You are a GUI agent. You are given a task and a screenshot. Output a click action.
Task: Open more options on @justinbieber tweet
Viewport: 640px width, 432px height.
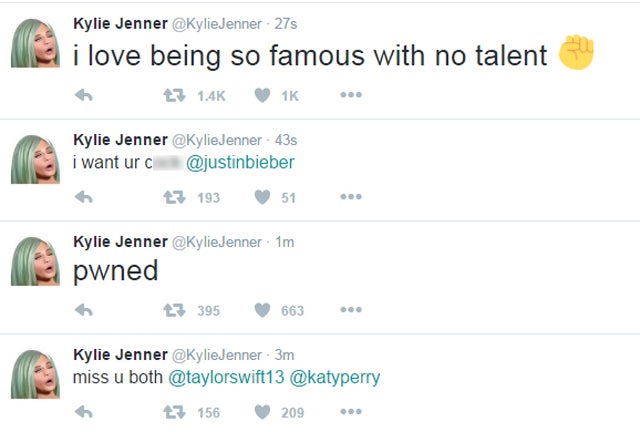click(350, 198)
